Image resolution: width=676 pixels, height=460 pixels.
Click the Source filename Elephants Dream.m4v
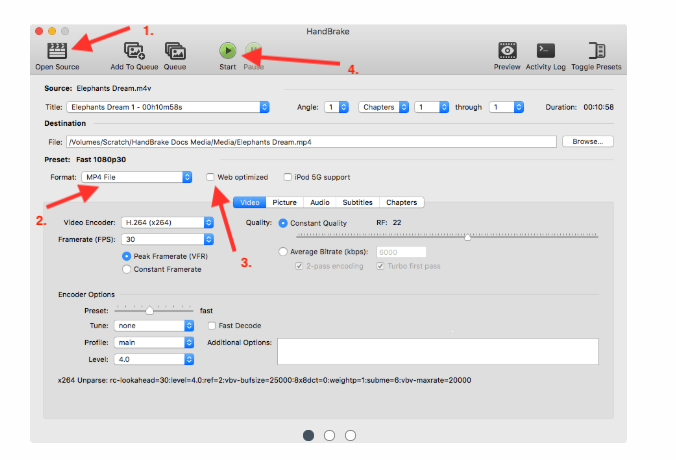coord(114,88)
